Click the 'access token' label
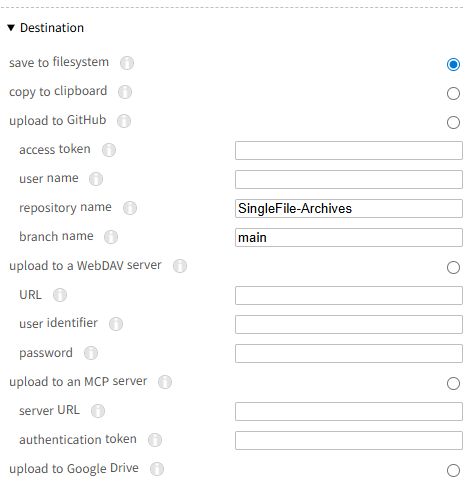471x482 pixels. (x=55, y=150)
